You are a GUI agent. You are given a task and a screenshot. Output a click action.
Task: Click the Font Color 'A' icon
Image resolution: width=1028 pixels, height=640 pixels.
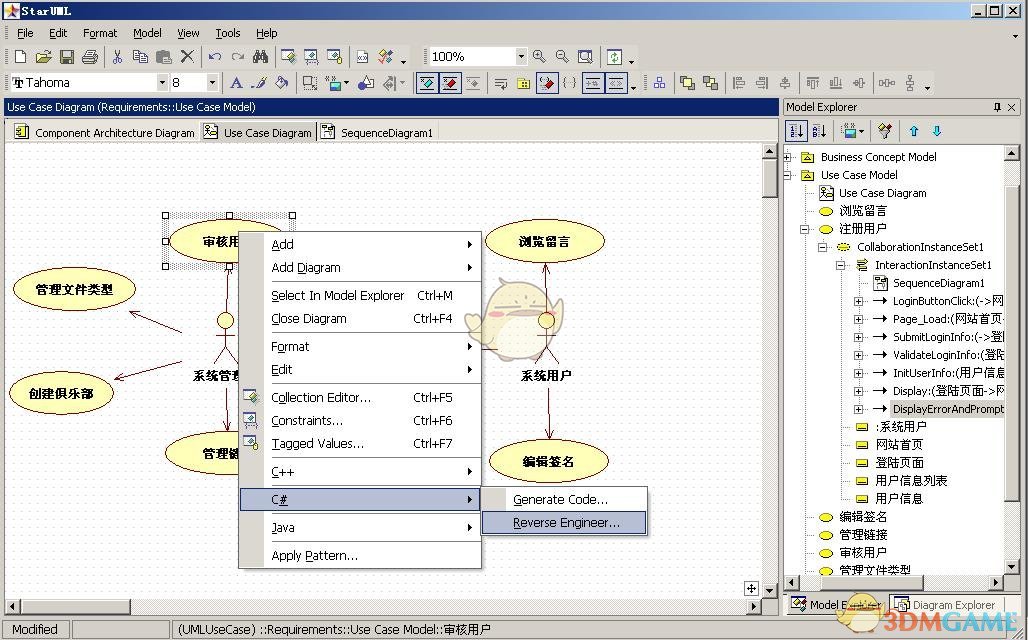(x=236, y=83)
